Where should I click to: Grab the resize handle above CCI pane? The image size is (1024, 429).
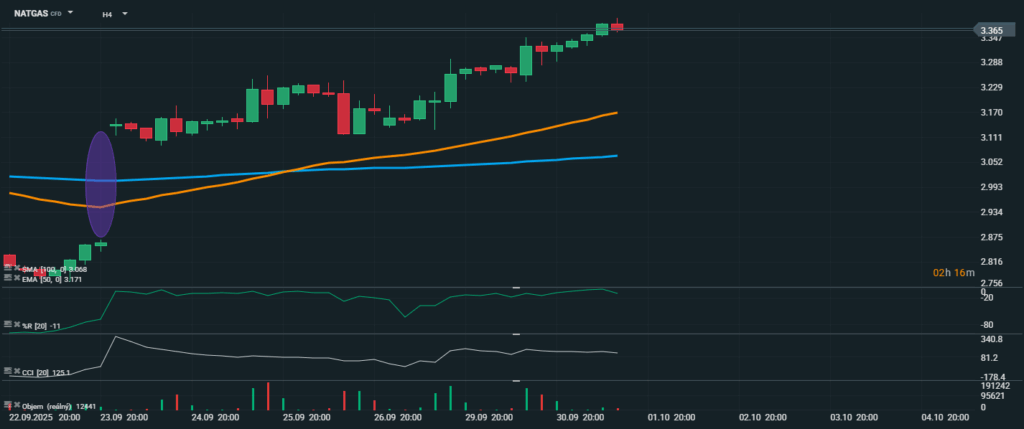coord(517,334)
